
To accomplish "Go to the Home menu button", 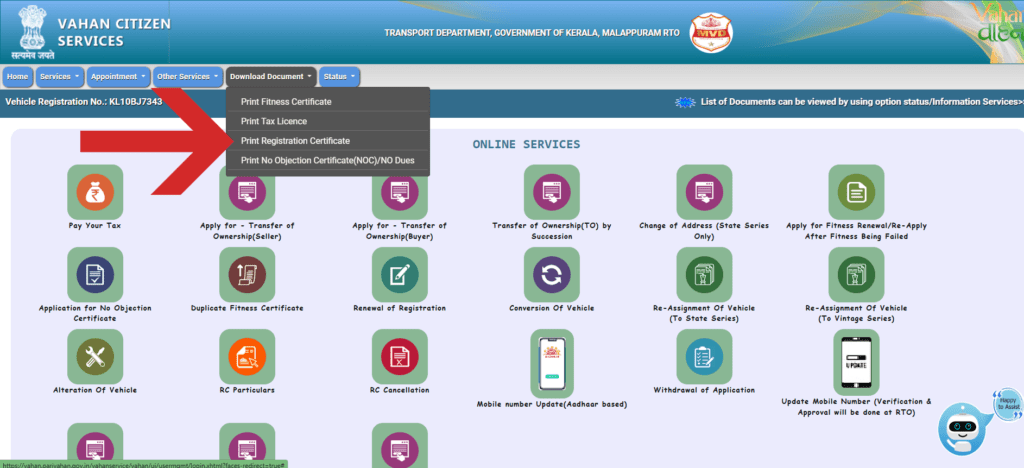I will point(18,77).
